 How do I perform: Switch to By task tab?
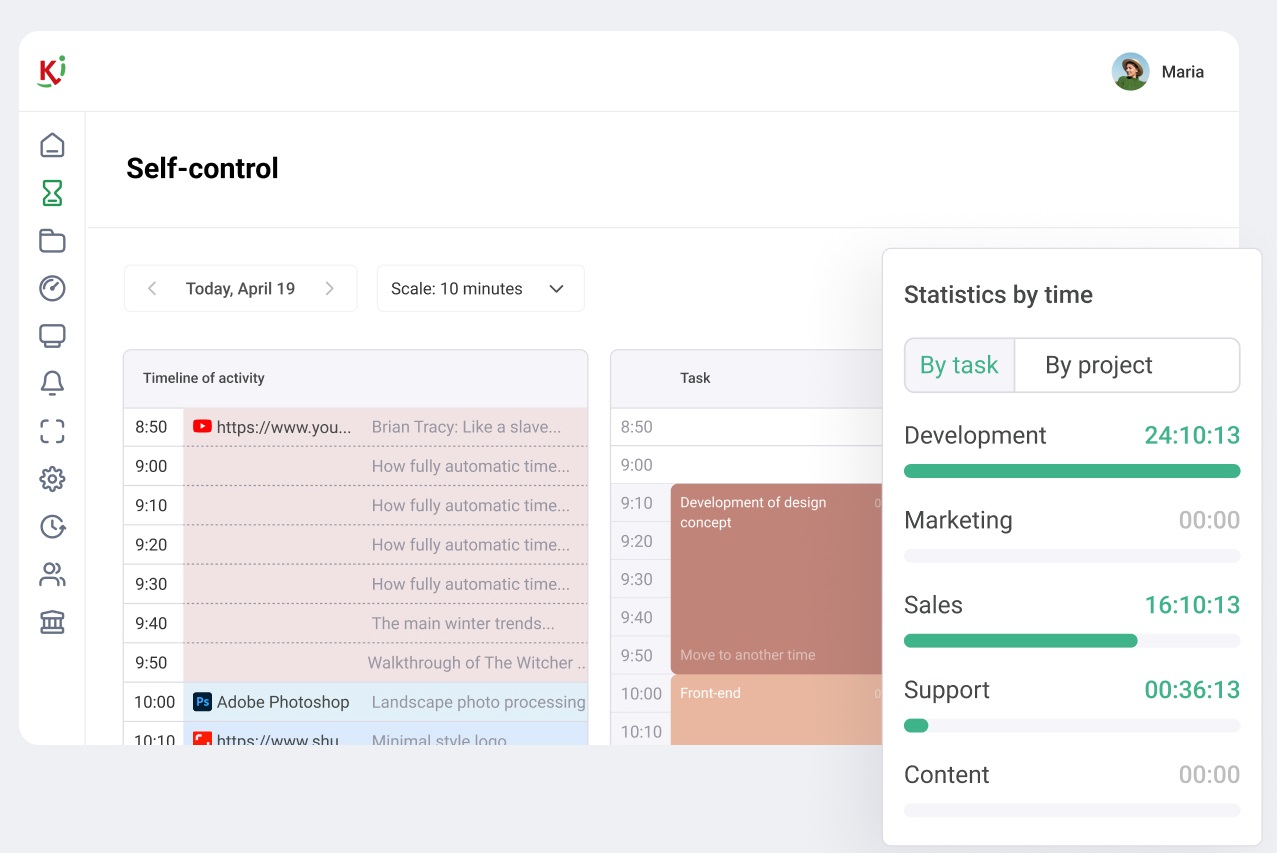pos(959,365)
